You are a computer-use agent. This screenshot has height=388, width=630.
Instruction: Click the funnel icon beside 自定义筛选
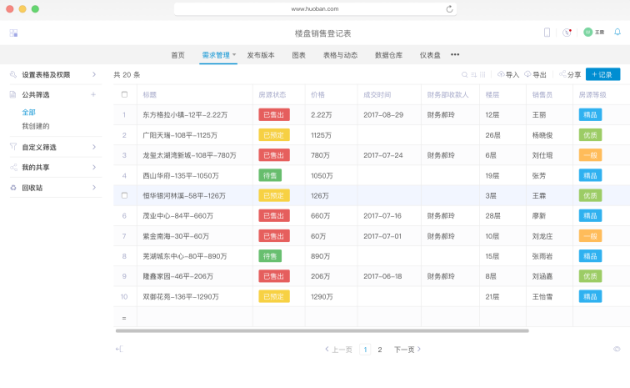pyautogui.click(x=13, y=147)
